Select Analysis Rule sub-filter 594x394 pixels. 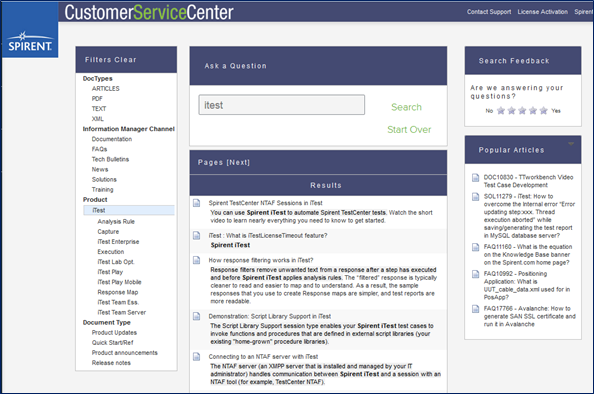coord(116,222)
